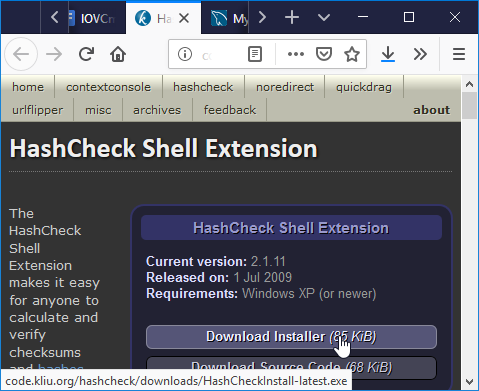Click Requirements Windows XP text
Image resolution: width=479 pixels, height=391 pixels.
261,294
